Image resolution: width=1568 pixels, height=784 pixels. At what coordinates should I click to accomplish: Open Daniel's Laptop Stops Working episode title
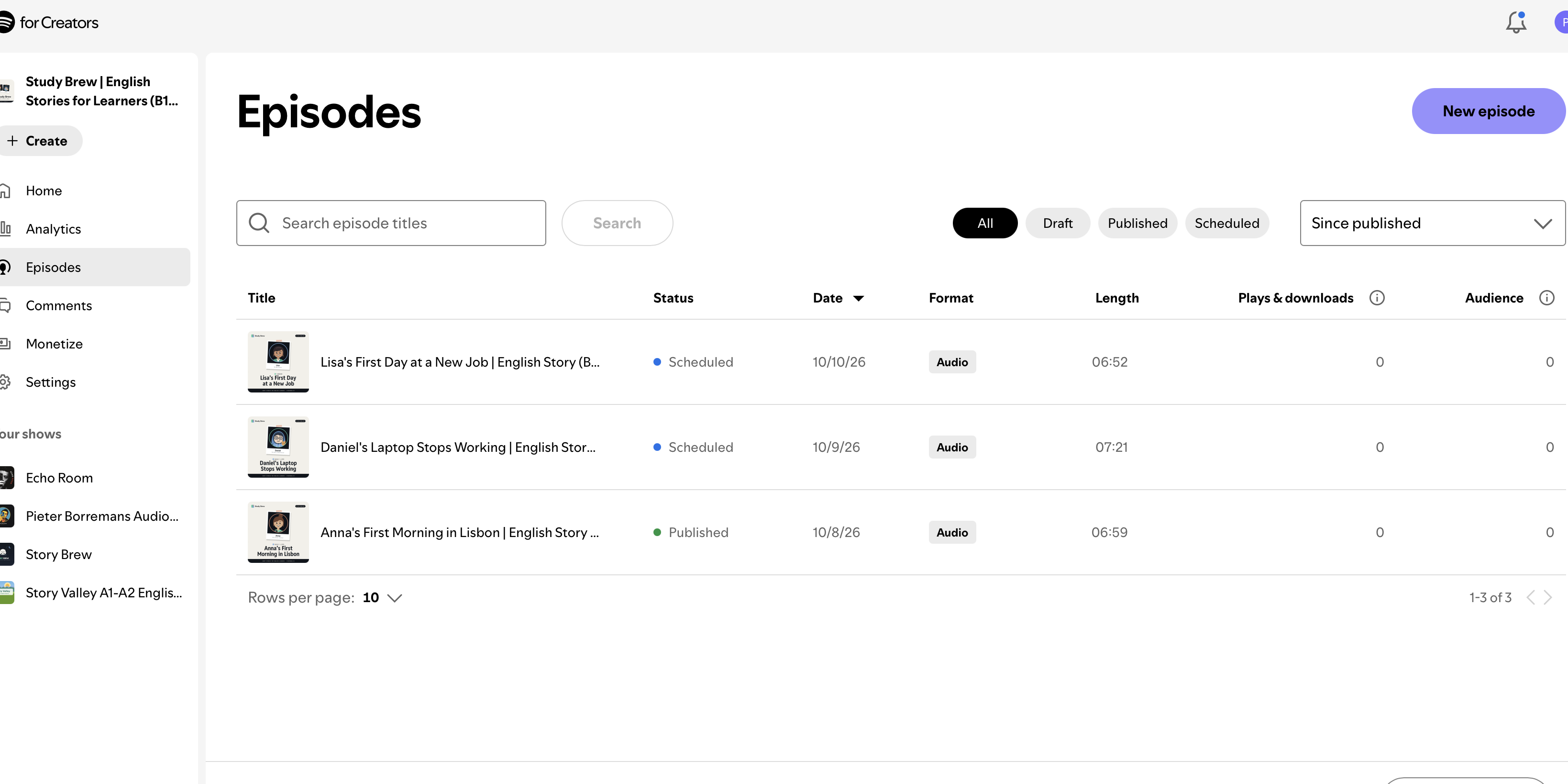(458, 447)
